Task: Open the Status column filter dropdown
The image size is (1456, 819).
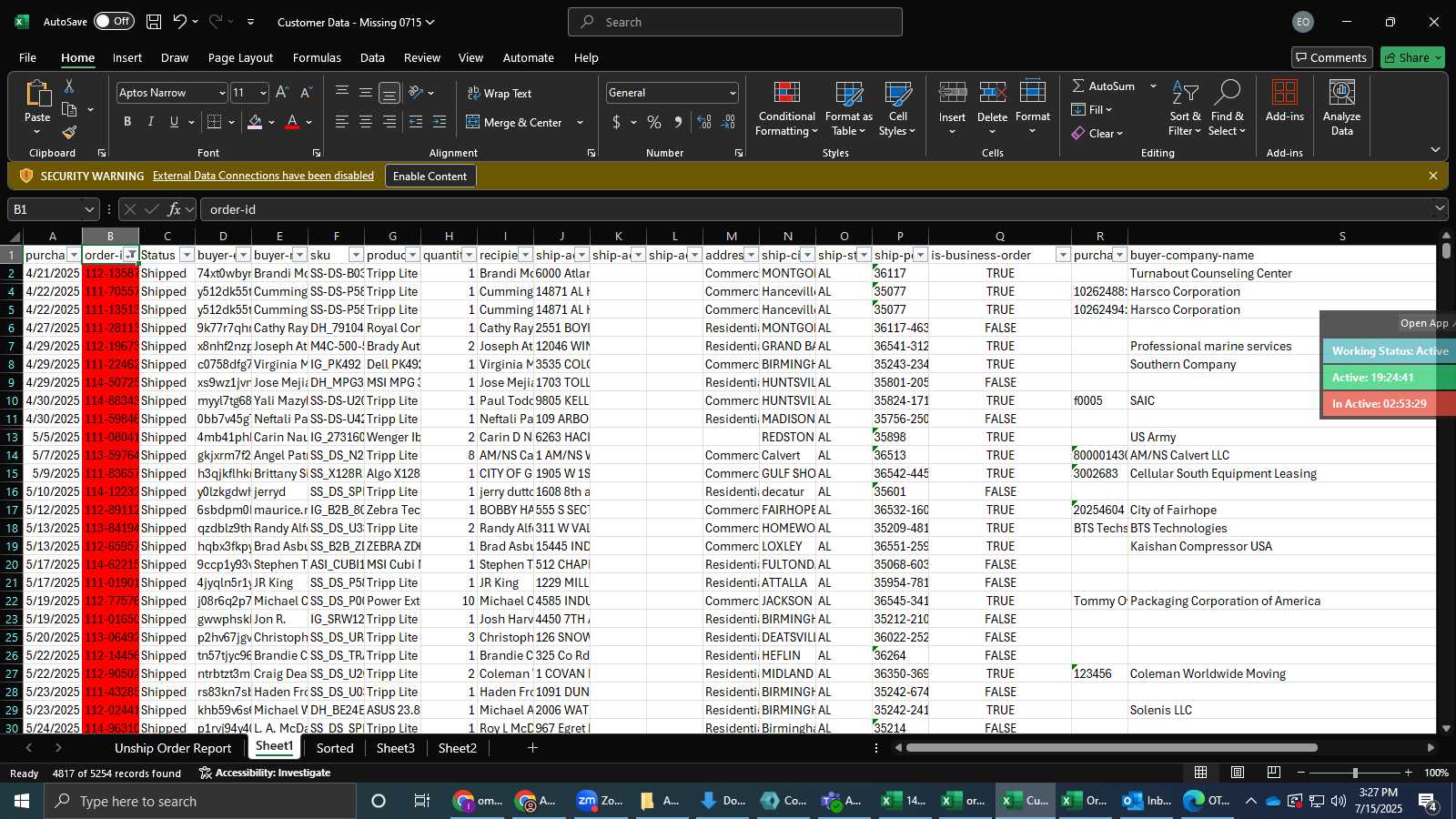Action: (187, 255)
